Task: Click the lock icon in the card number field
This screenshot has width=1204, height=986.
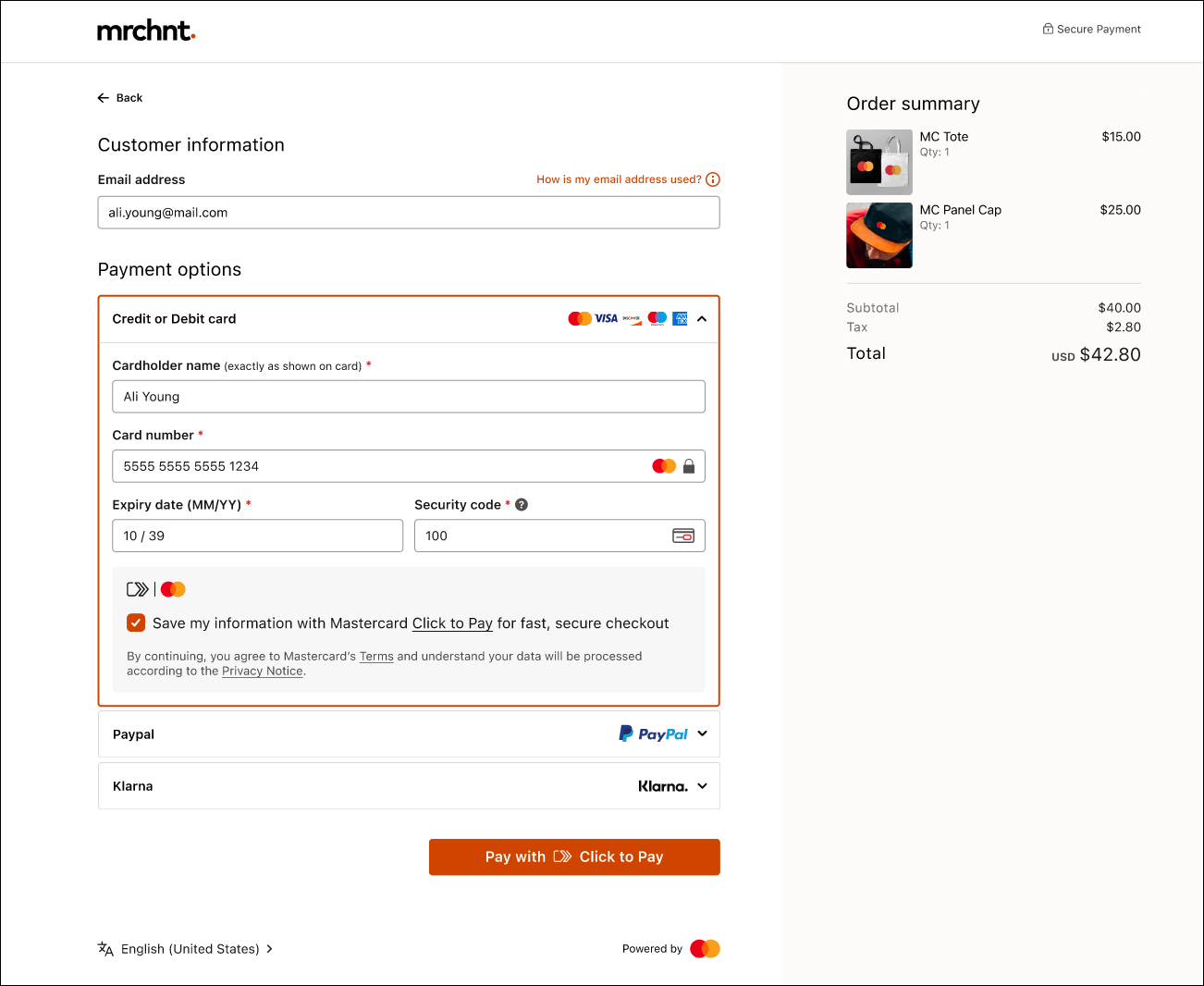Action: coord(689,466)
